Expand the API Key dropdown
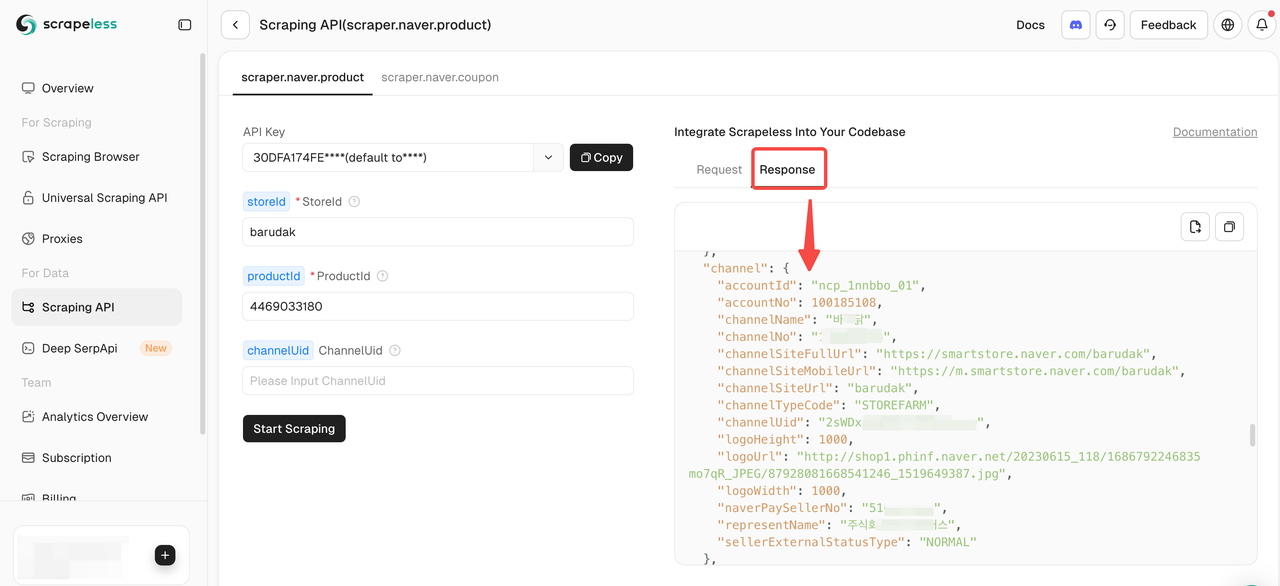 pyautogui.click(x=548, y=157)
